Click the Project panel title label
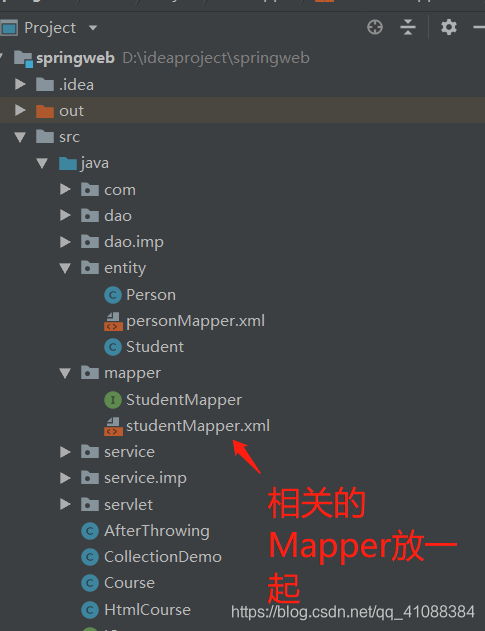 50,28
